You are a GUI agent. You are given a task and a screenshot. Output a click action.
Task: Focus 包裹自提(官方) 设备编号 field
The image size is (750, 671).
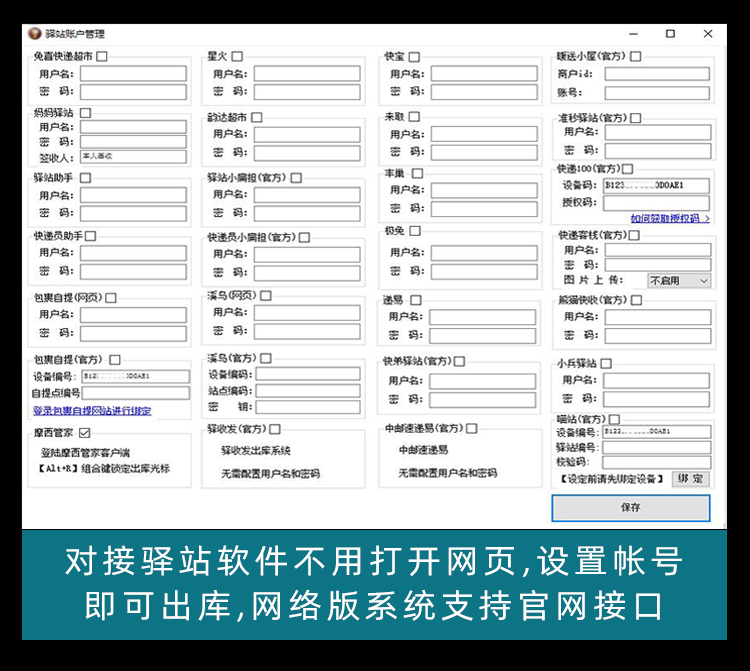136,376
